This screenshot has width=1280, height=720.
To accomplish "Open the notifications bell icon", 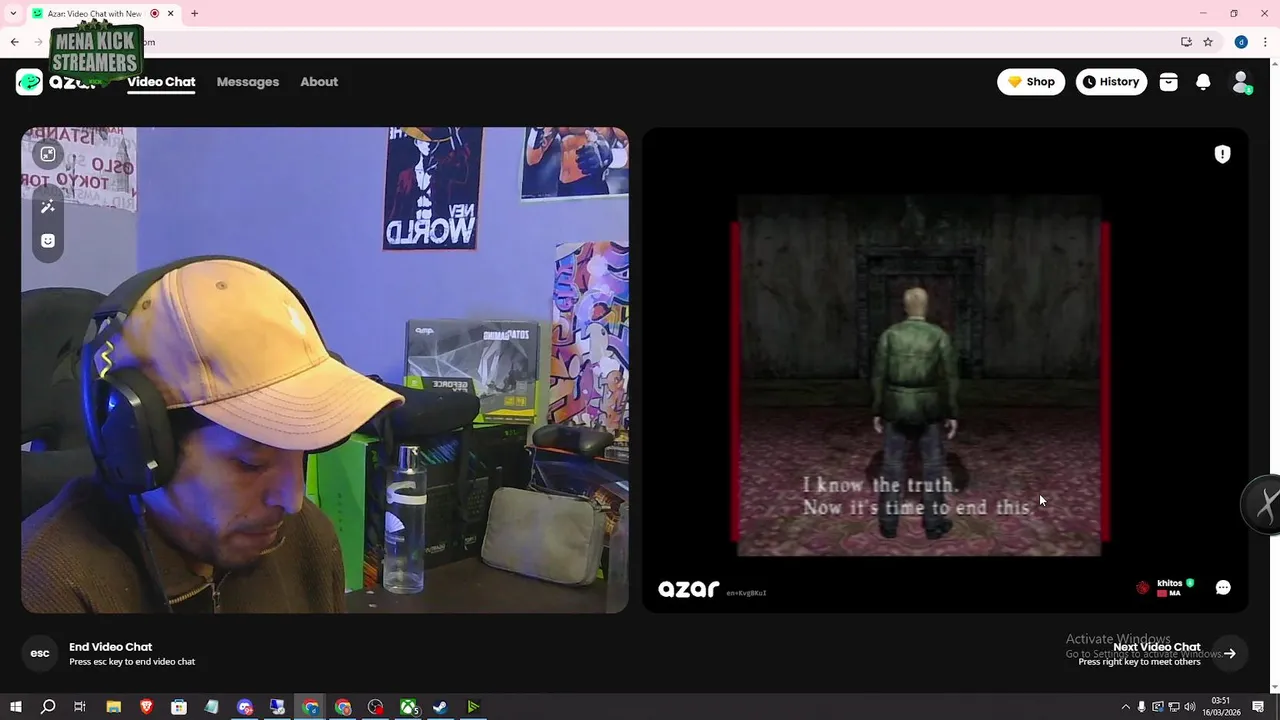I will point(1203,82).
